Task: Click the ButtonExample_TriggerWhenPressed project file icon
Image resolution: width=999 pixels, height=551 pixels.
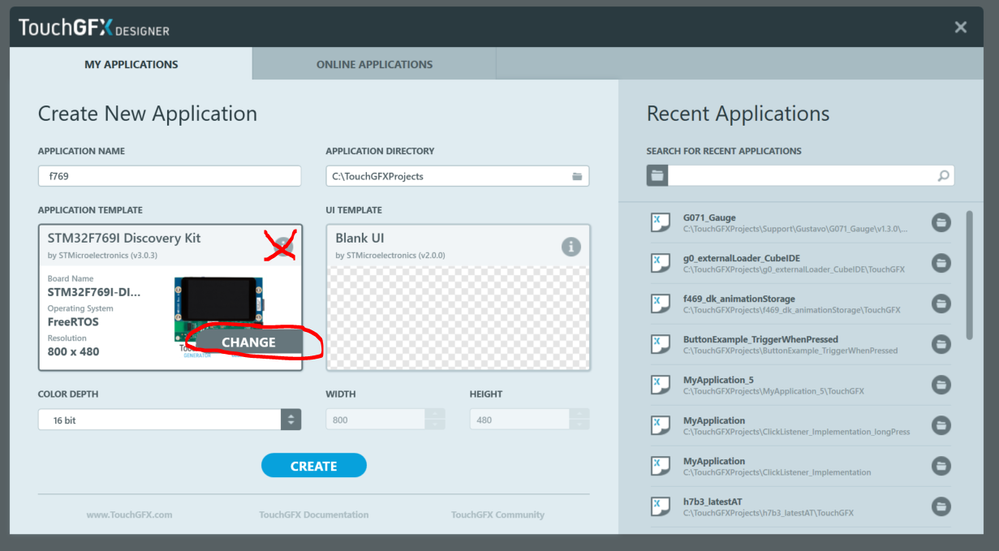Action: coord(660,344)
